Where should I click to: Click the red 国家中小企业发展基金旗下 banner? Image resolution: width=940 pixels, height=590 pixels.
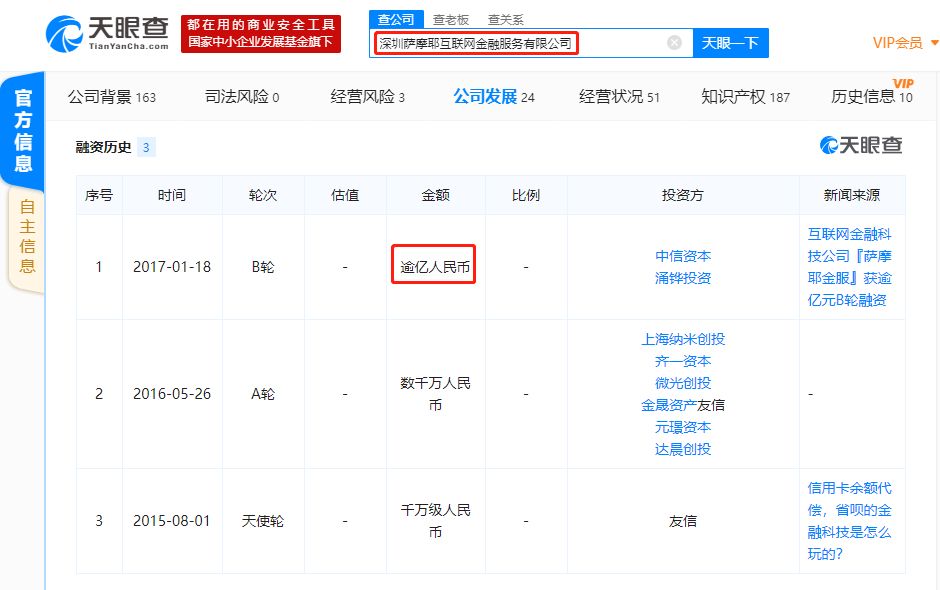click(261, 34)
